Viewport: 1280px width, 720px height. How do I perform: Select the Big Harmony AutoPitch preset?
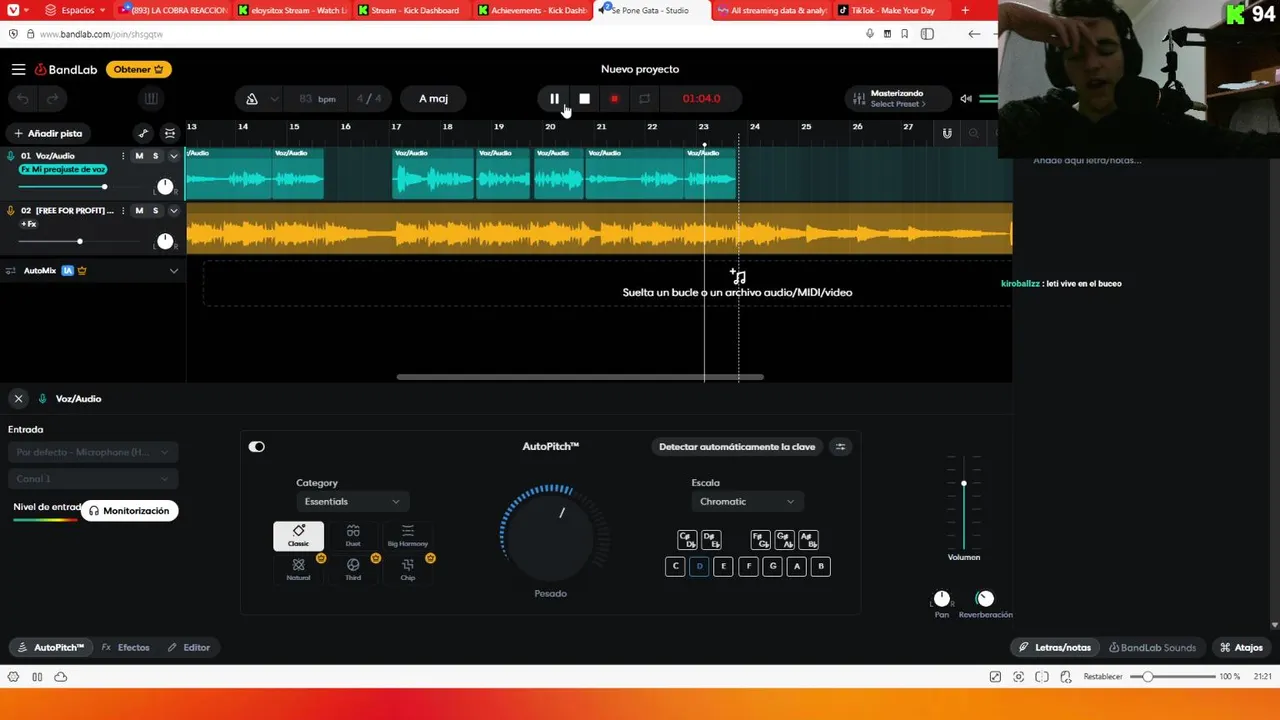(407, 536)
